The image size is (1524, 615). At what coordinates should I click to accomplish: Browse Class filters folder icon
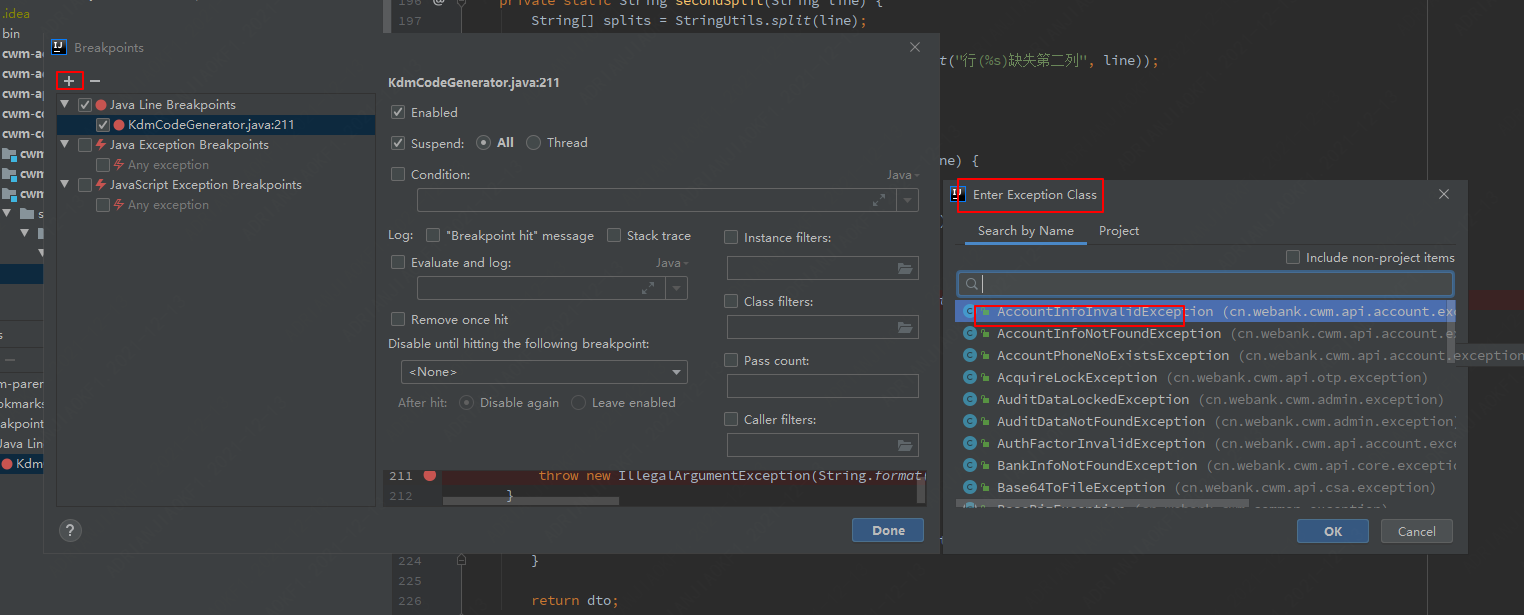pyautogui.click(x=906, y=327)
